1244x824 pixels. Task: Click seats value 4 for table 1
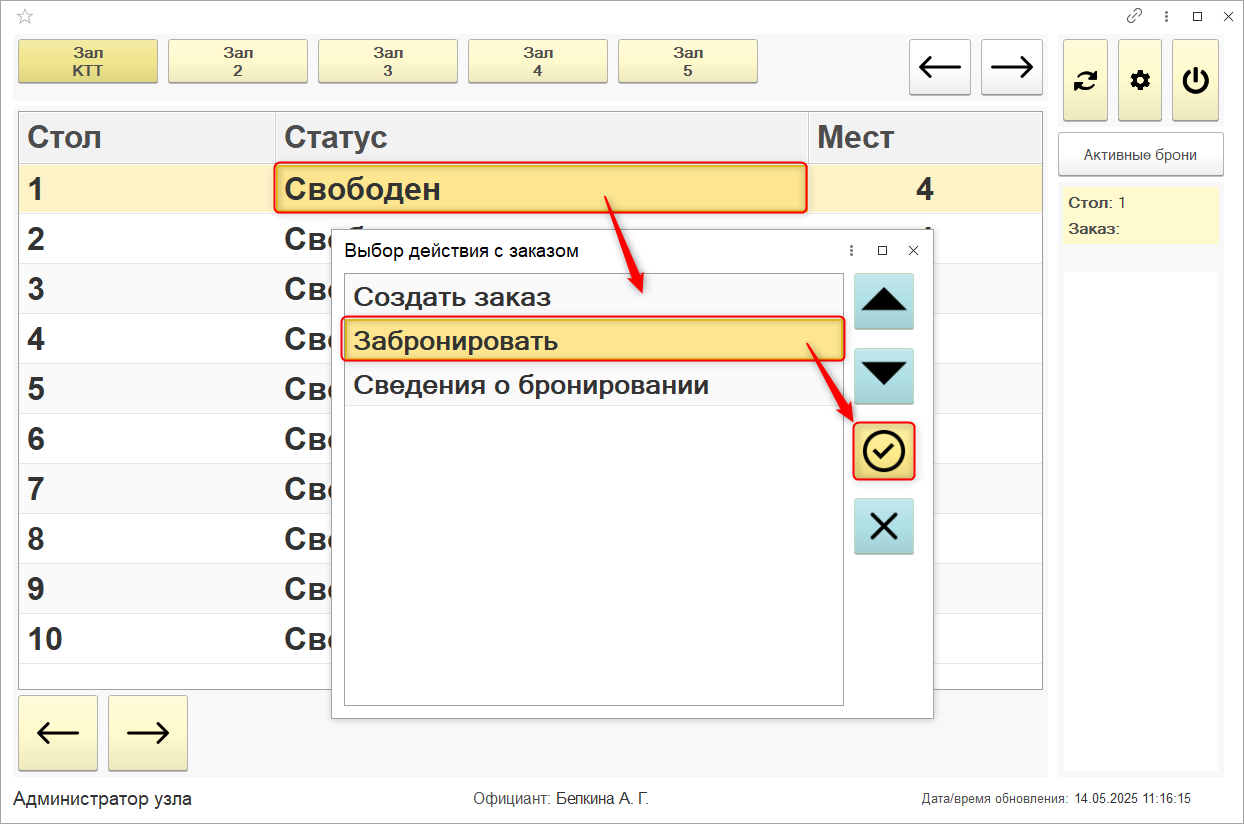point(924,188)
